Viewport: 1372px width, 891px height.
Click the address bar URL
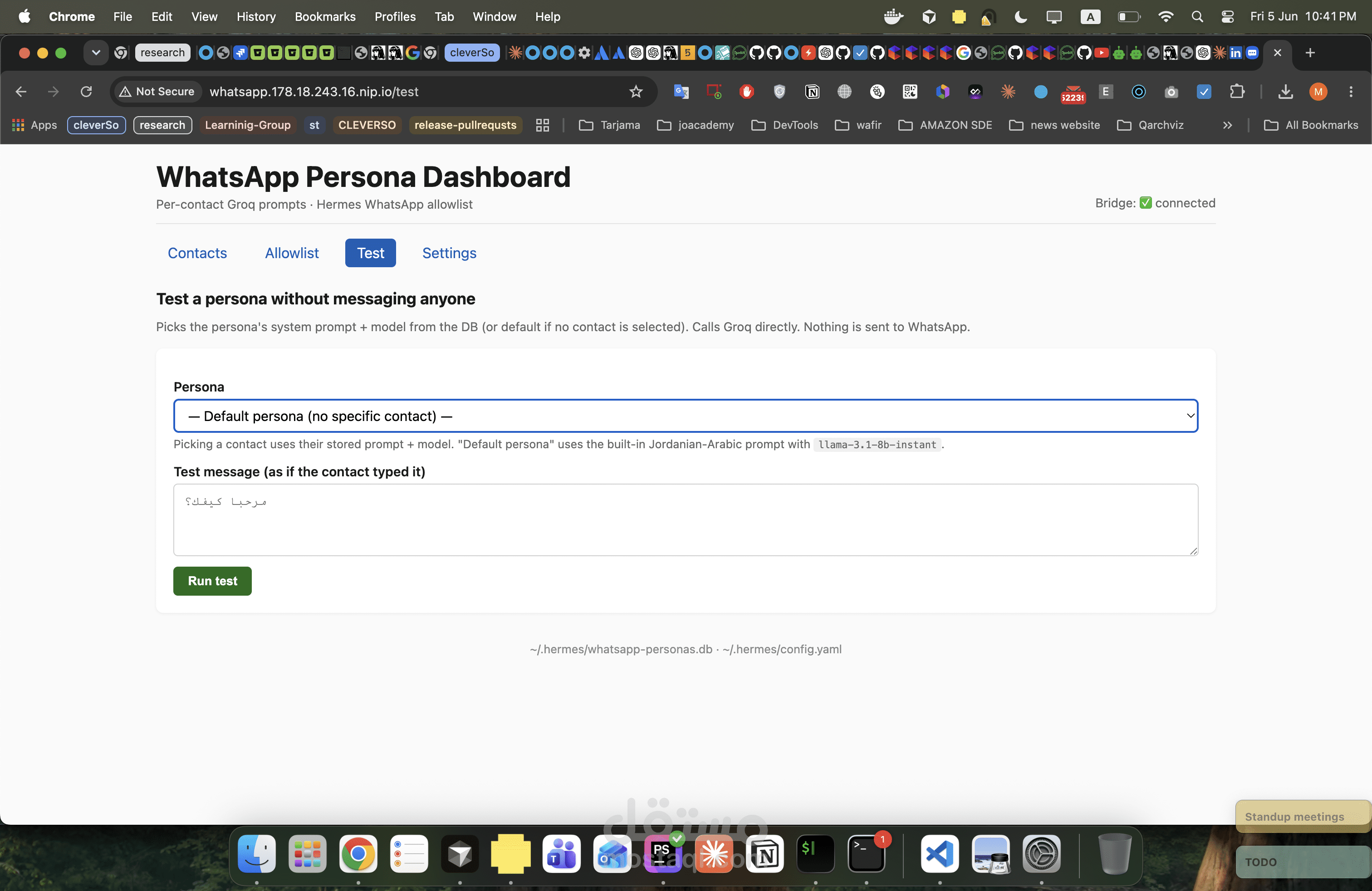coord(314,92)
